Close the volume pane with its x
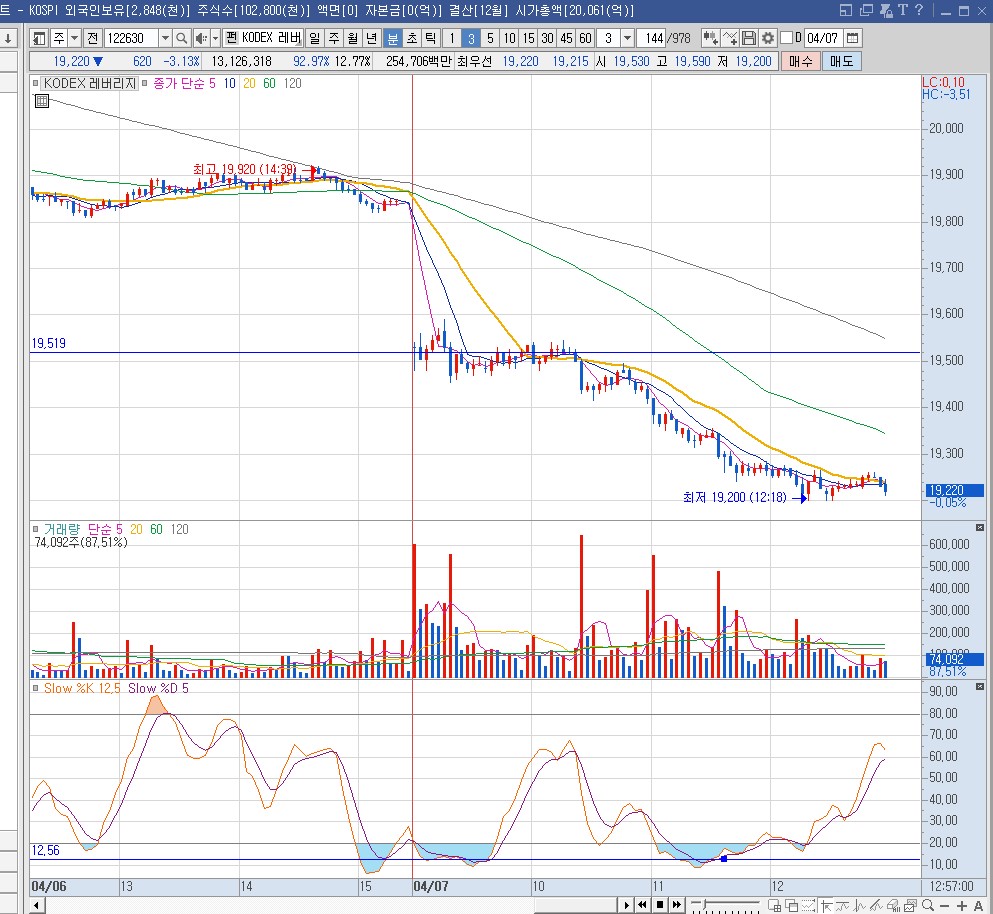Screen dimensions: 993x914 tap(979, 528)
